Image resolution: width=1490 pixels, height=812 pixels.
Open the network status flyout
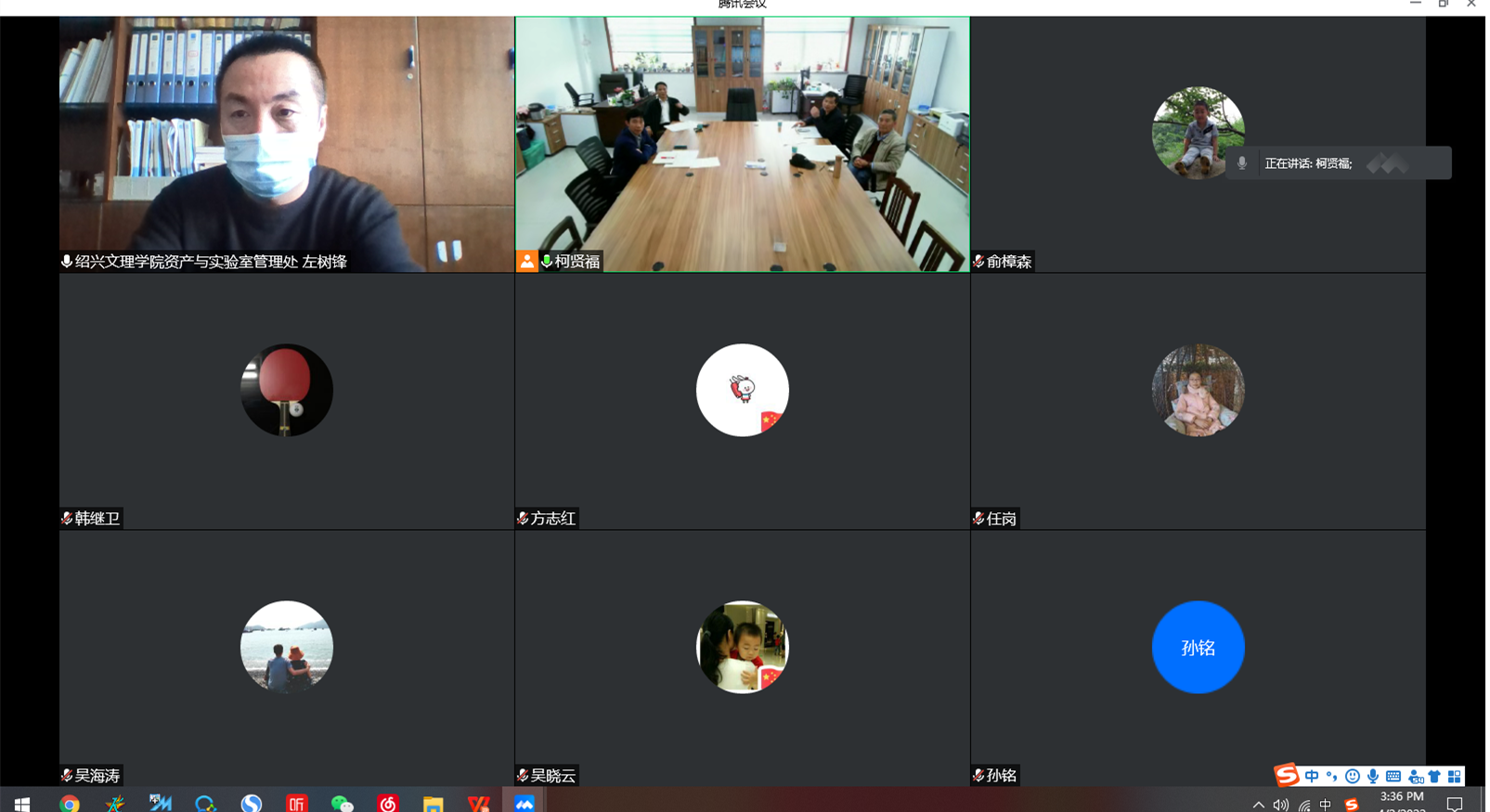point(1303,805)
